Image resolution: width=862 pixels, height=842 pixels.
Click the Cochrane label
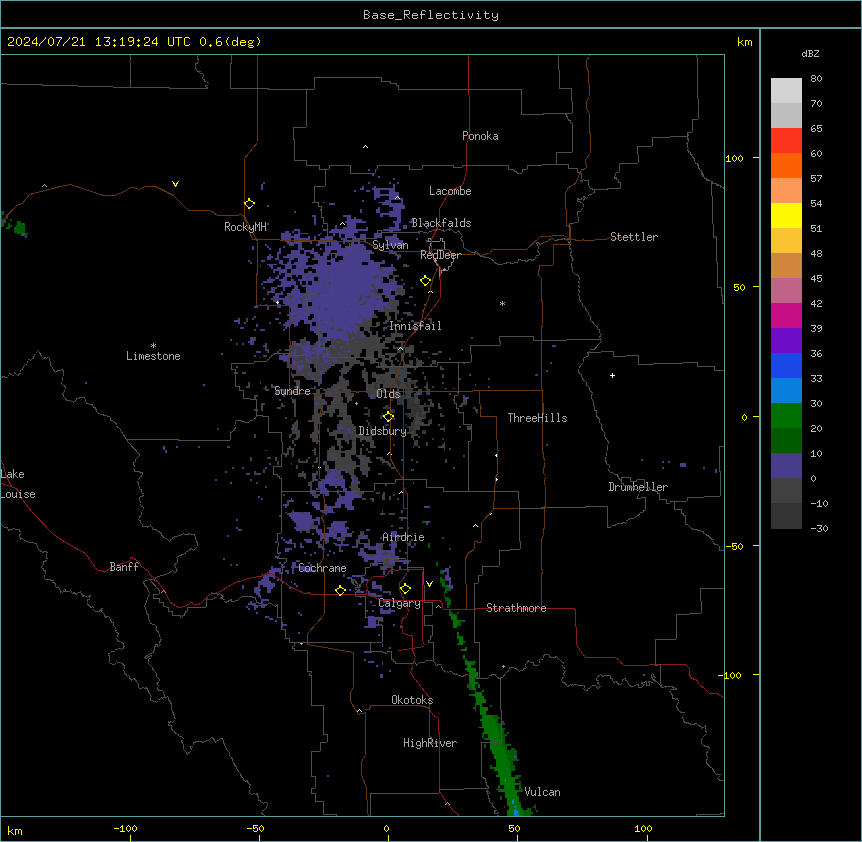(x=322, y=568)
